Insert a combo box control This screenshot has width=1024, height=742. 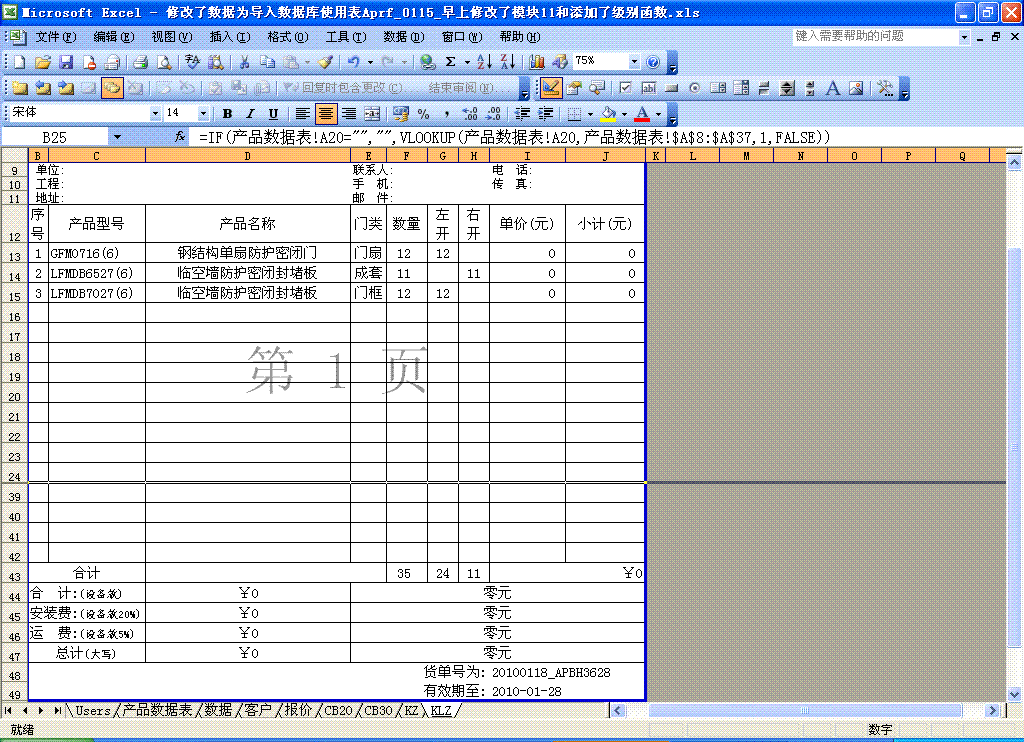741,88
